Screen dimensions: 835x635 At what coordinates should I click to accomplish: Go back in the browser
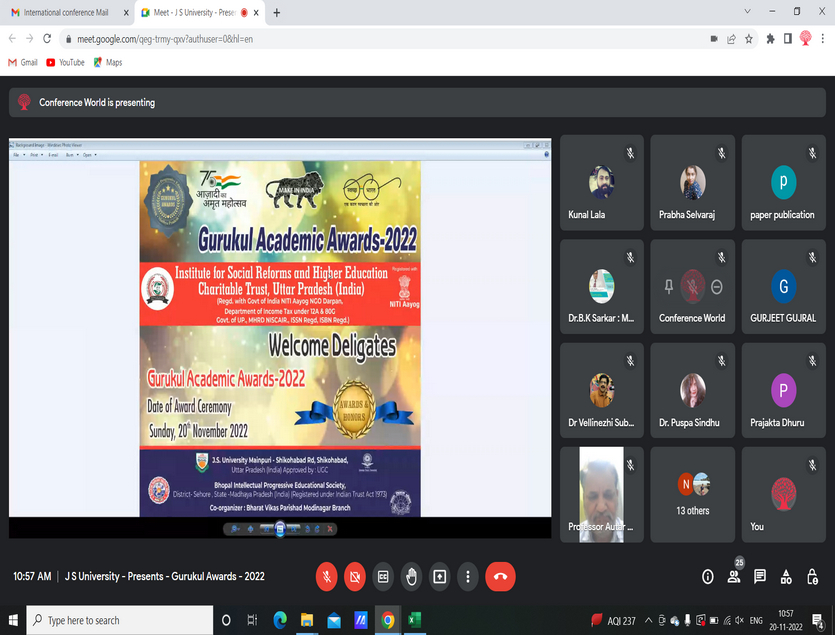pyautogui.click(x=12, y=38)
